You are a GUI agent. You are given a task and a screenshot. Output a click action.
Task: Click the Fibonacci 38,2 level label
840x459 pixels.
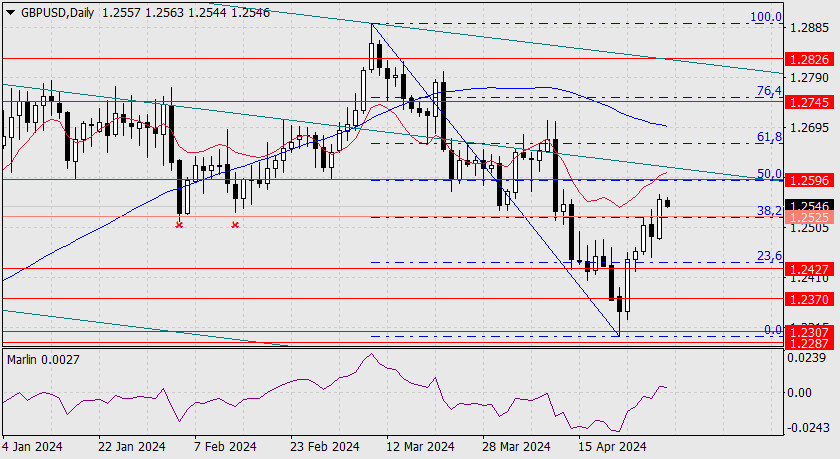pyautogui.click(x=769, y=210)
